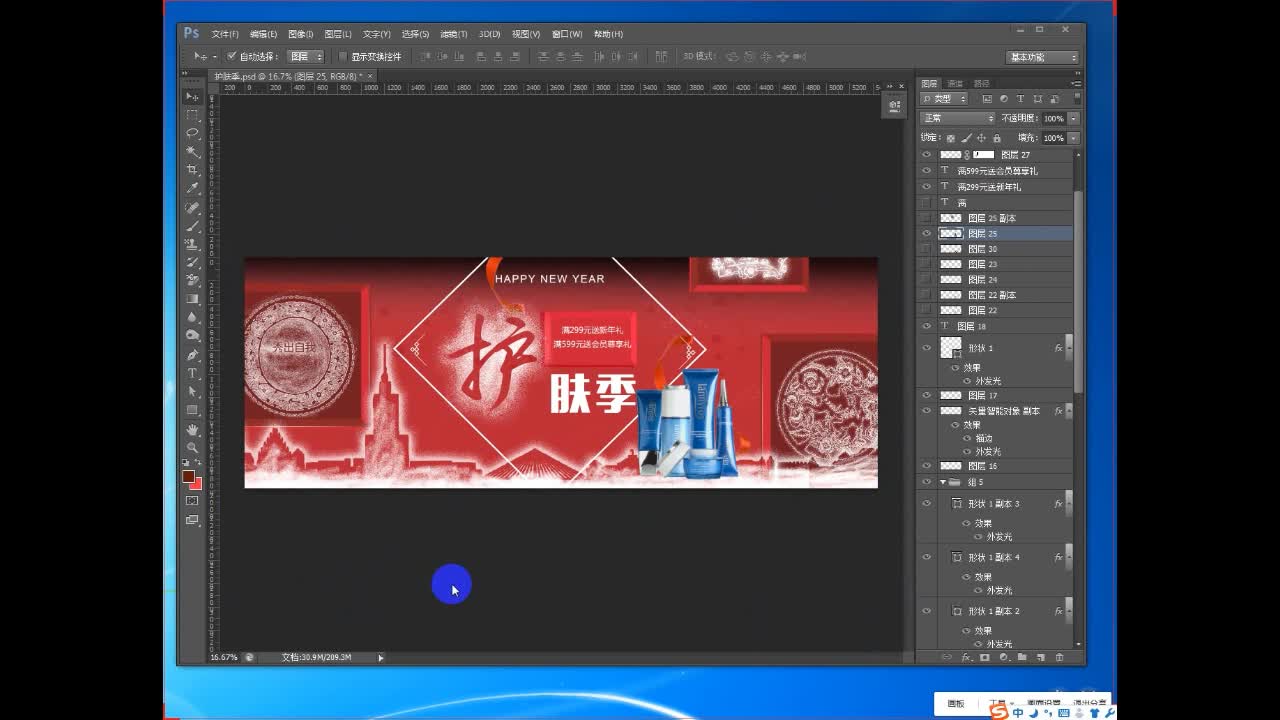This screenshot has height=720, width=1280.
Task: Select the Dodge tool
Action: pos(192,335)
